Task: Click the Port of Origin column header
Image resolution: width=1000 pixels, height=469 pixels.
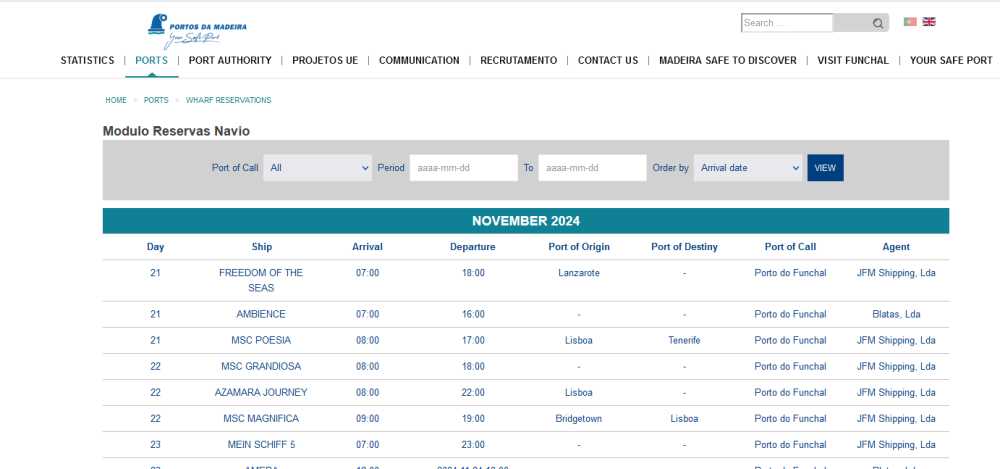Action: 579,247
